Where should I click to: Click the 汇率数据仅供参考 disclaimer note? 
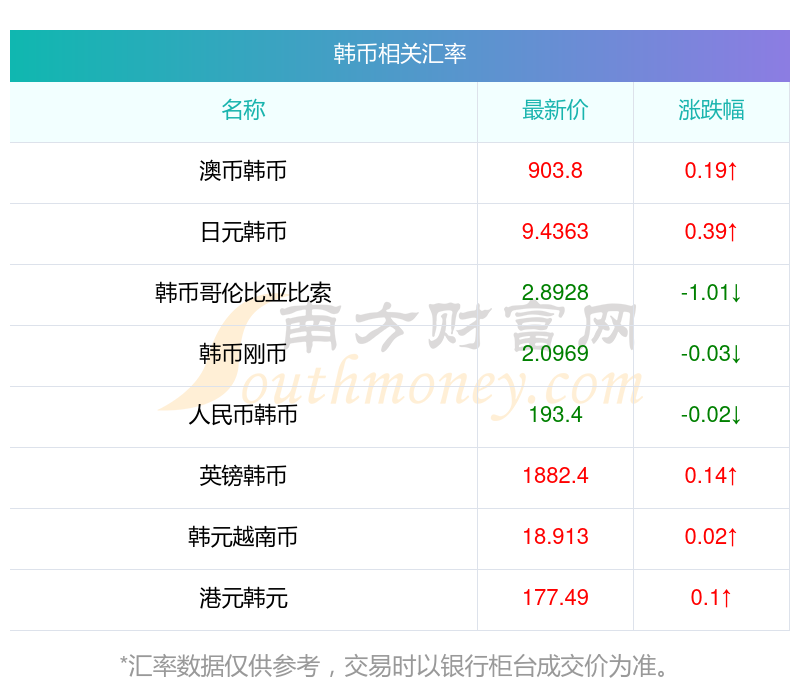pyautogui.click(x=394, y=666)
